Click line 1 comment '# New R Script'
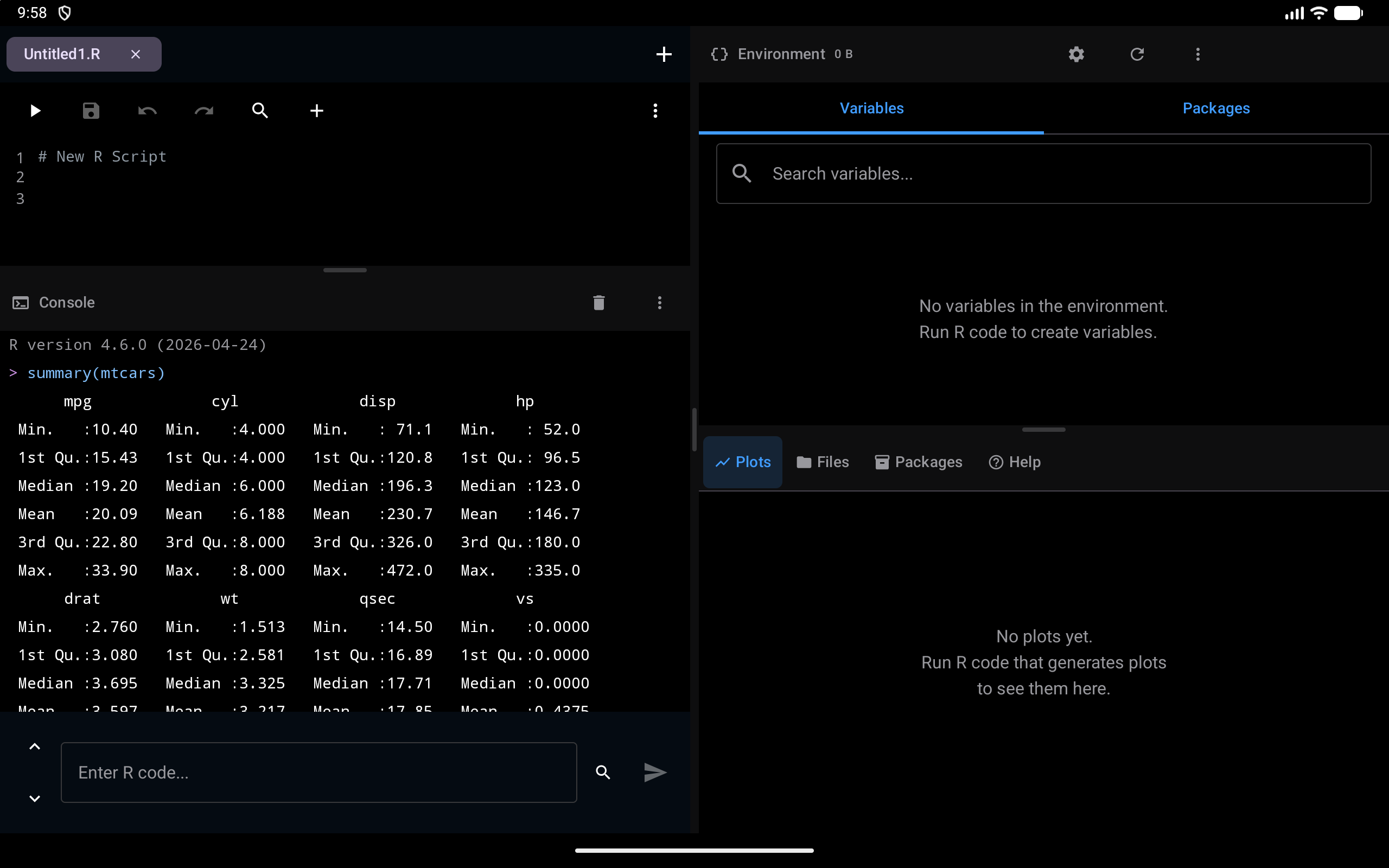Viewport: 1389px width, 868px height. pyautogui.click(x=102, y=157)
